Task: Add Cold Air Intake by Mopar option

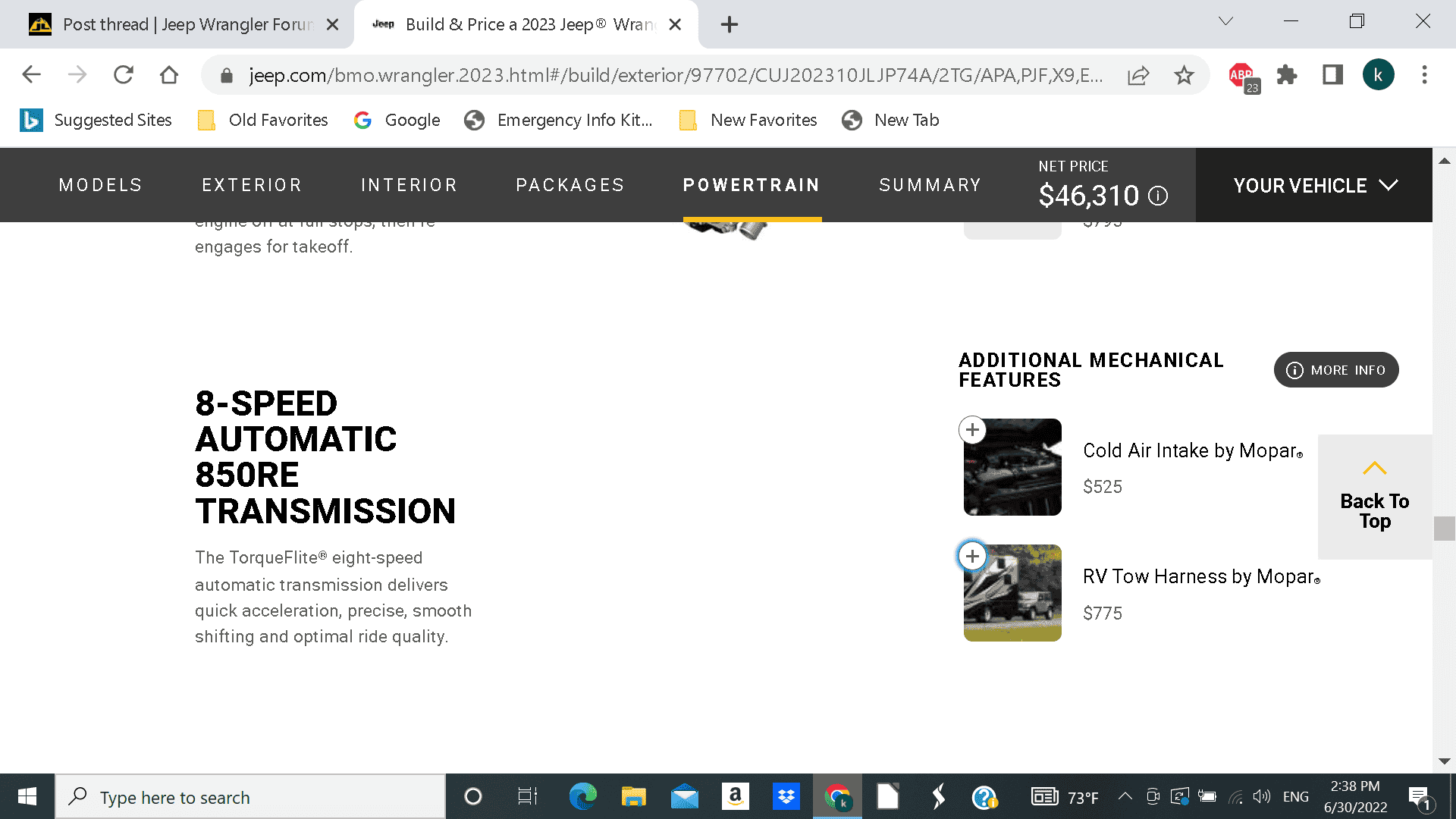Action: (972, 430)
